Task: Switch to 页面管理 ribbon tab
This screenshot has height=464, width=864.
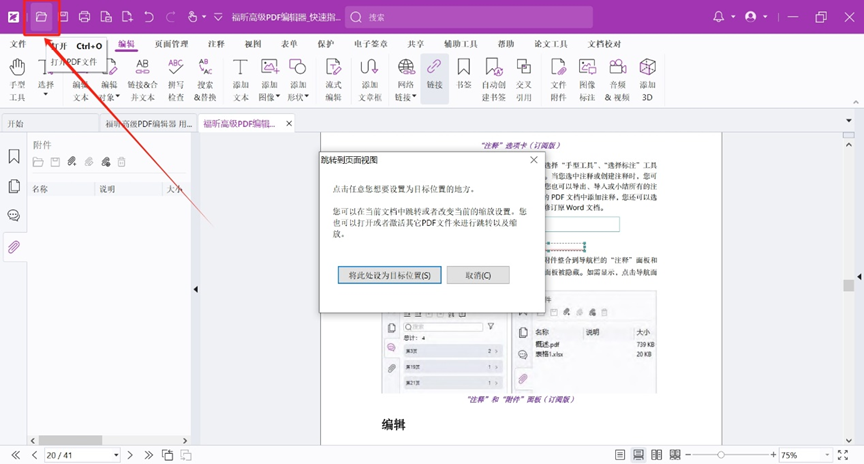Action: [171, 44]
